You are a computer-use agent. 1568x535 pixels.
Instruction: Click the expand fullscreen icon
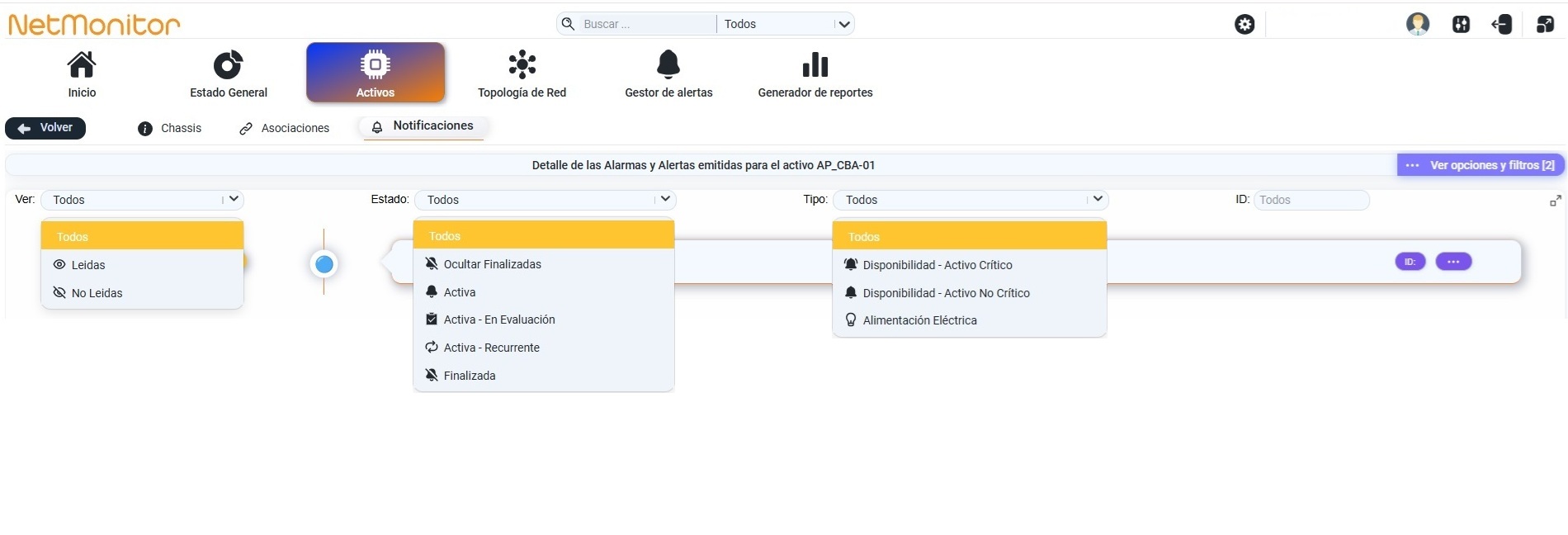coord(1556,201)
